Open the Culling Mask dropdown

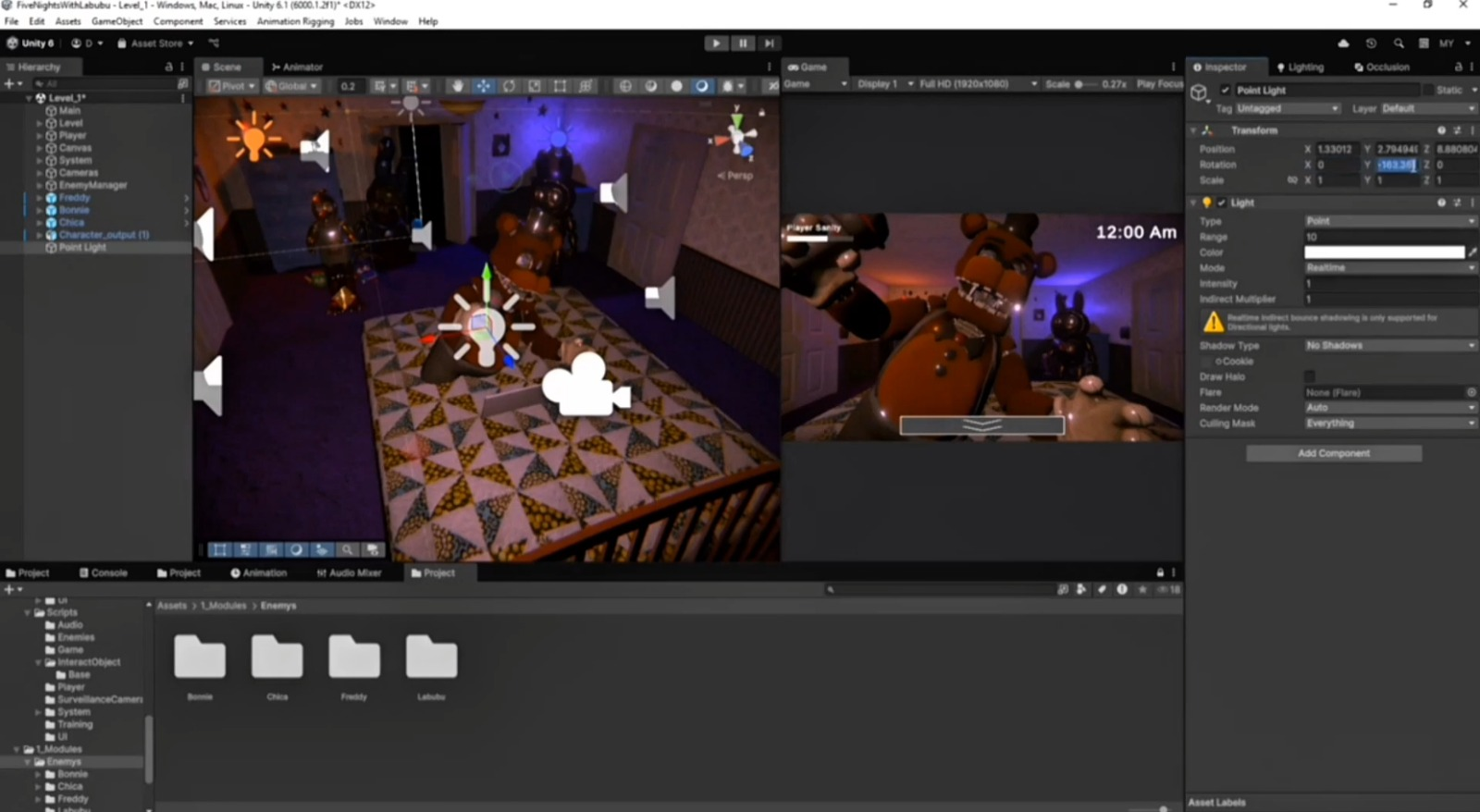[1391, 424]
